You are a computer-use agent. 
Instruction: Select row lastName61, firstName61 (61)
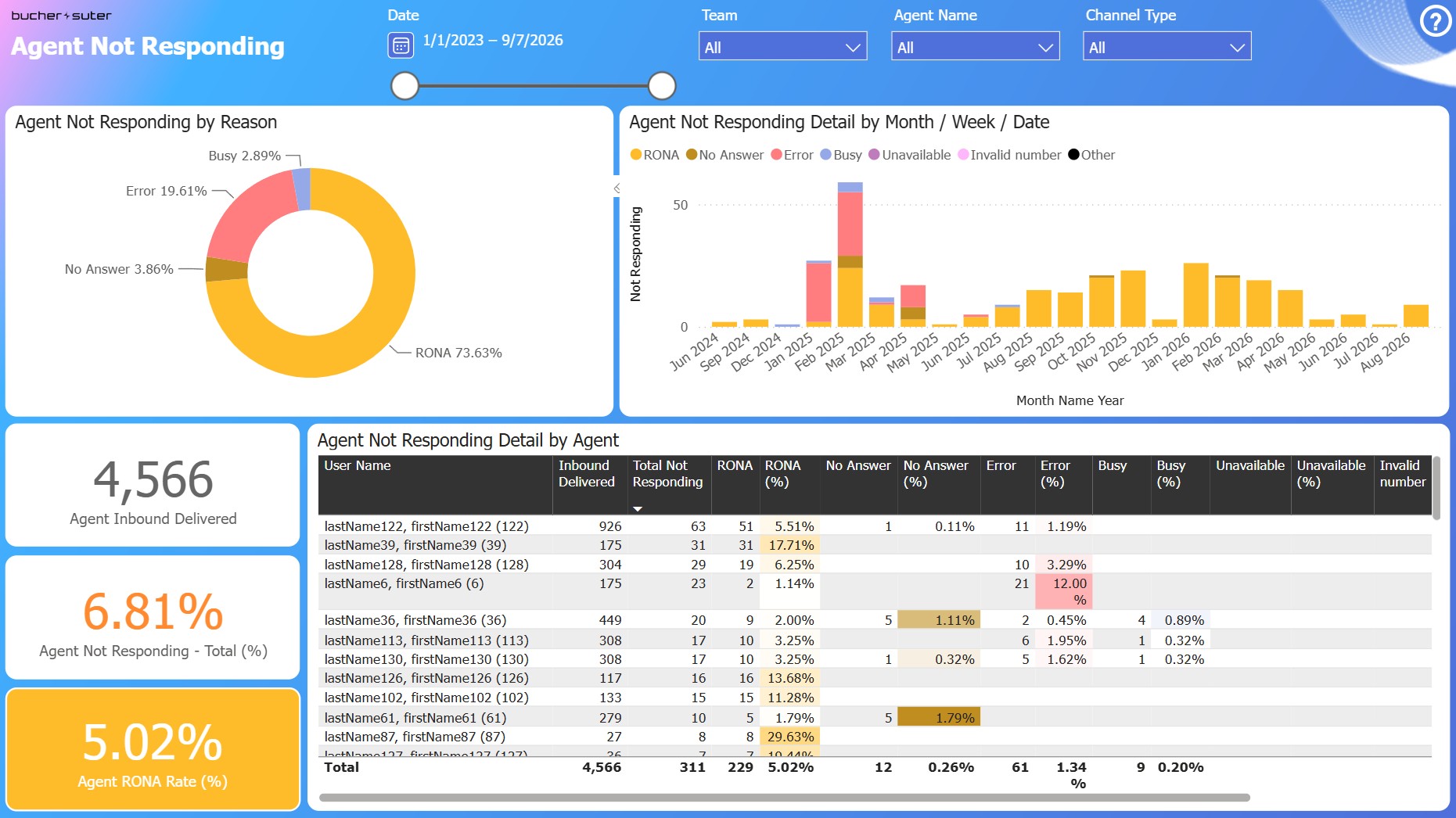(875, 718)
